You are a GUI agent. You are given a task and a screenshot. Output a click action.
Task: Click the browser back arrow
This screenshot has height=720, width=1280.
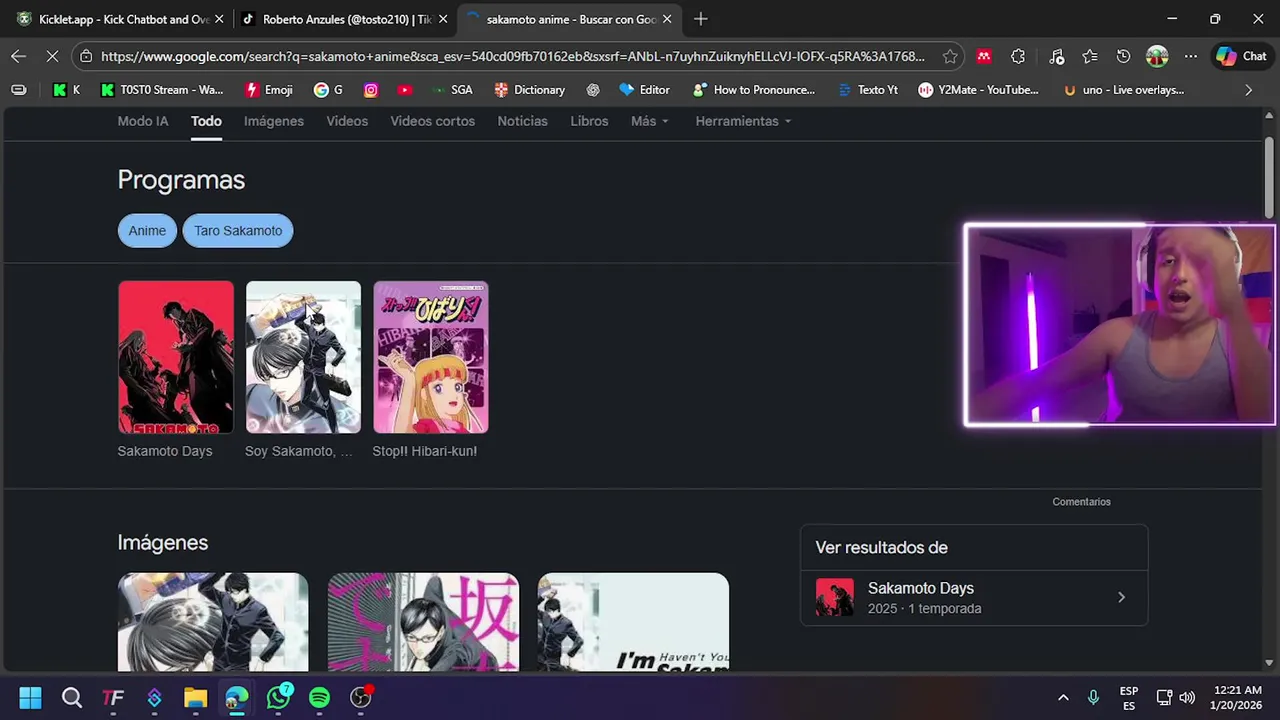(x=18, y=57)
